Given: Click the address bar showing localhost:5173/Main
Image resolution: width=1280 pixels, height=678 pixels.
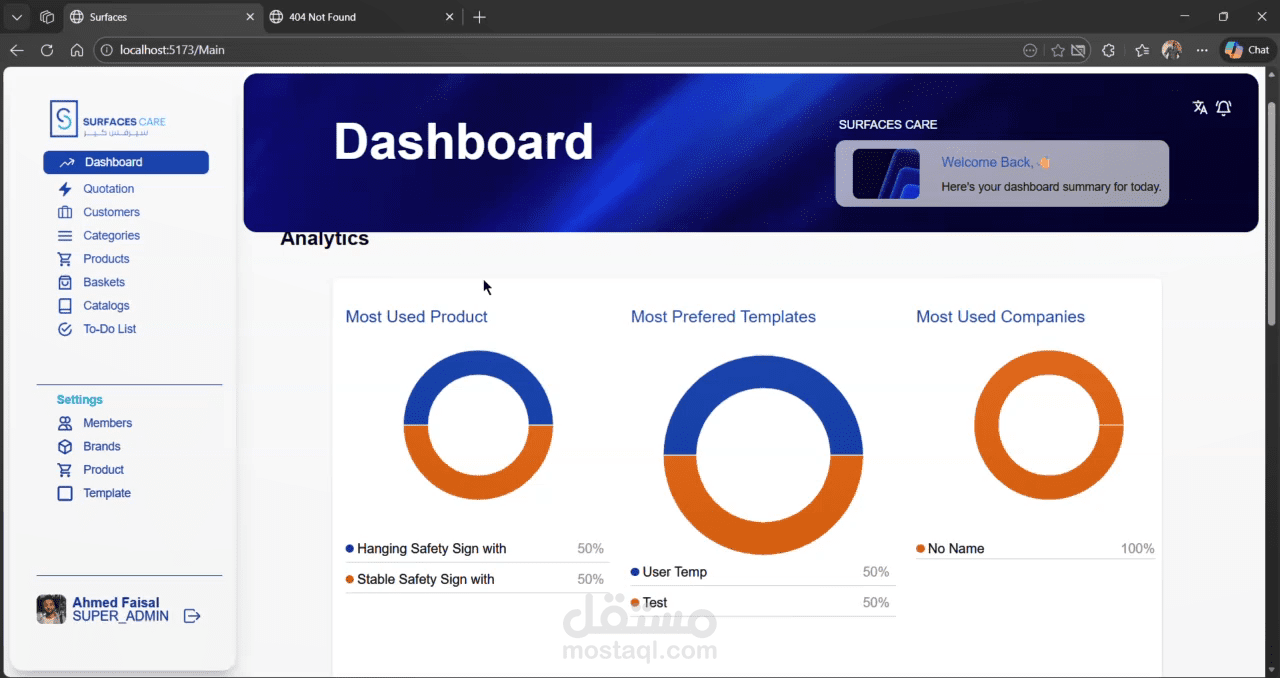Looking at the screenshot, I should [x=560, y=50].
